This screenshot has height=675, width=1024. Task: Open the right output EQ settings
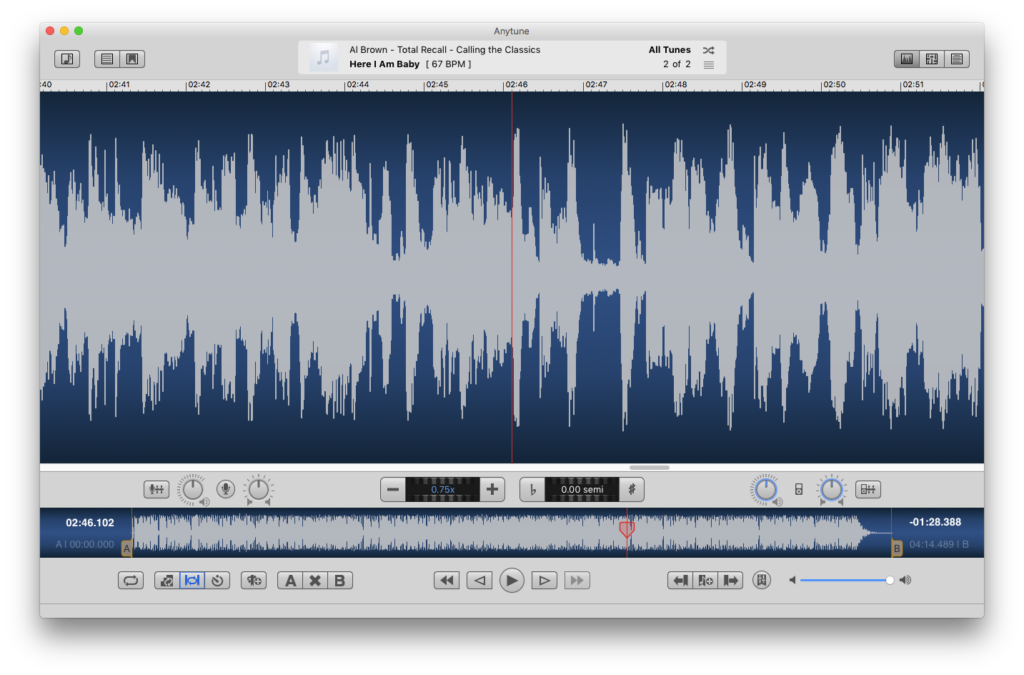point(868,489)
